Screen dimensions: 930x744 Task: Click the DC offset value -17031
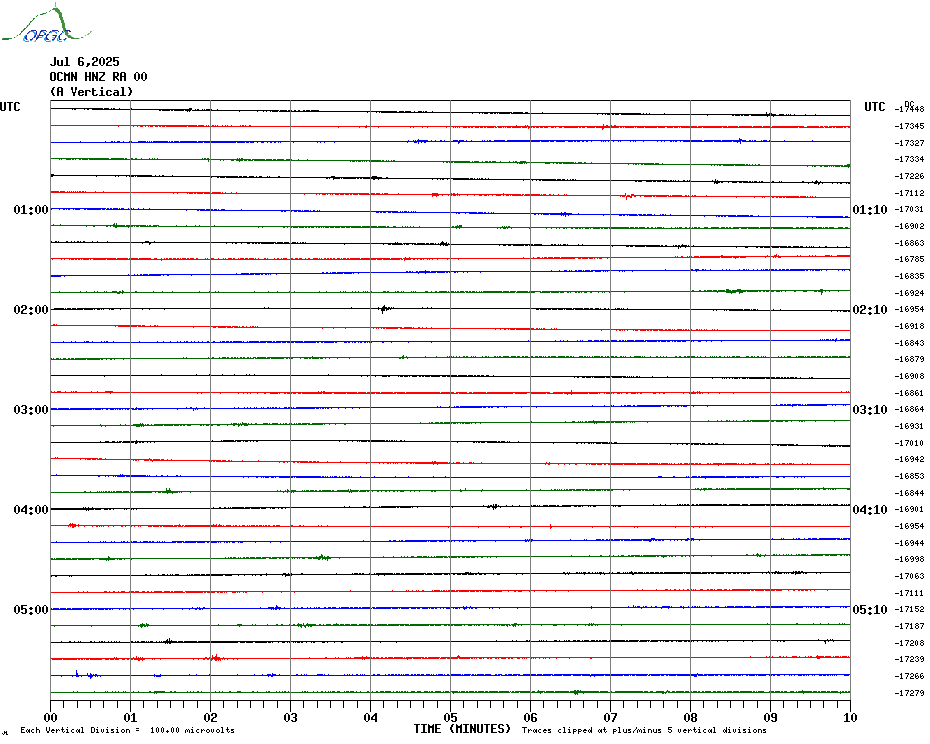coord(909,209)
